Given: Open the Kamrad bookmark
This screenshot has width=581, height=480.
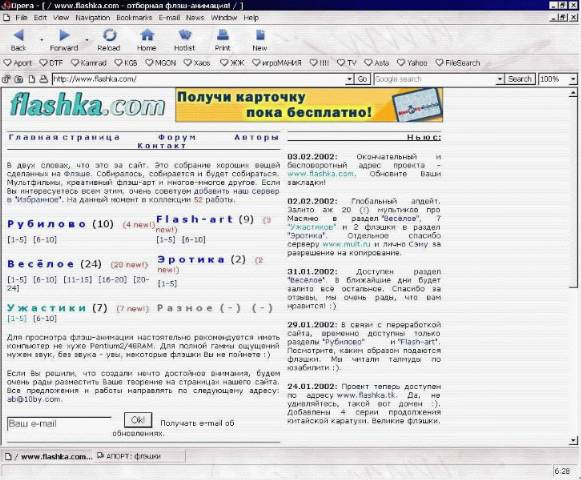Looking at the screenshot, I should 89,63.
